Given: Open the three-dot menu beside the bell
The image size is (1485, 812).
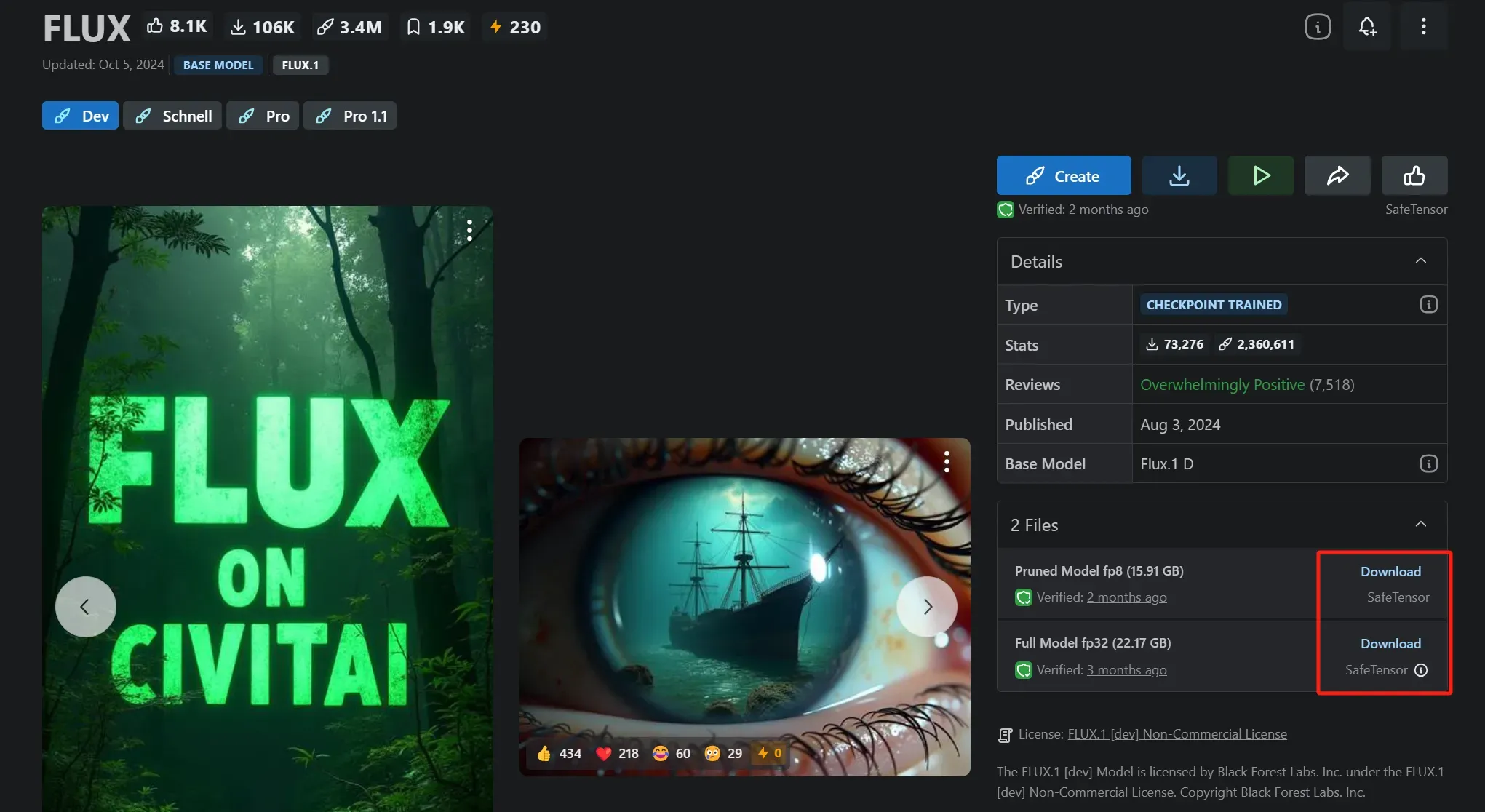Looking at the screenshot, I should (x=1424, y=27).
